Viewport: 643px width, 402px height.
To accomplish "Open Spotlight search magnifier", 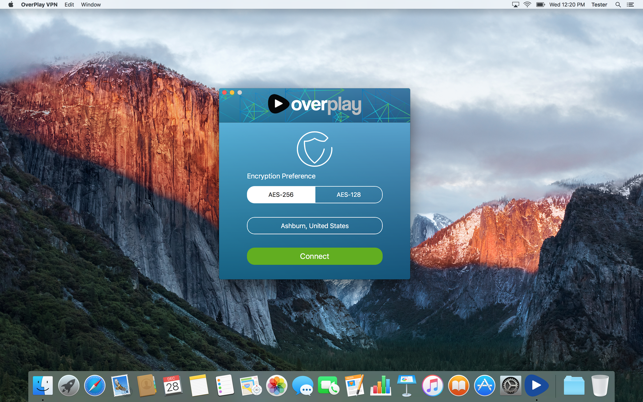I will point(618,5).
